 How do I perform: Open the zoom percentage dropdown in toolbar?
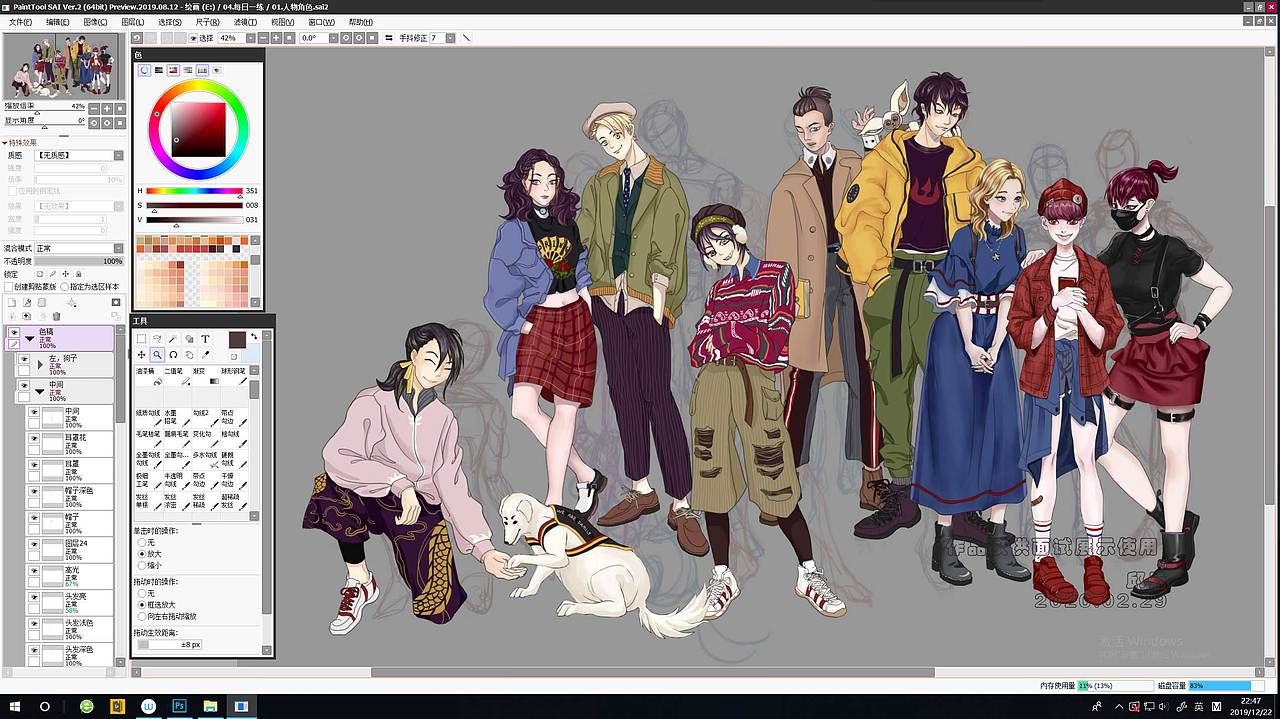pos(251,38)
